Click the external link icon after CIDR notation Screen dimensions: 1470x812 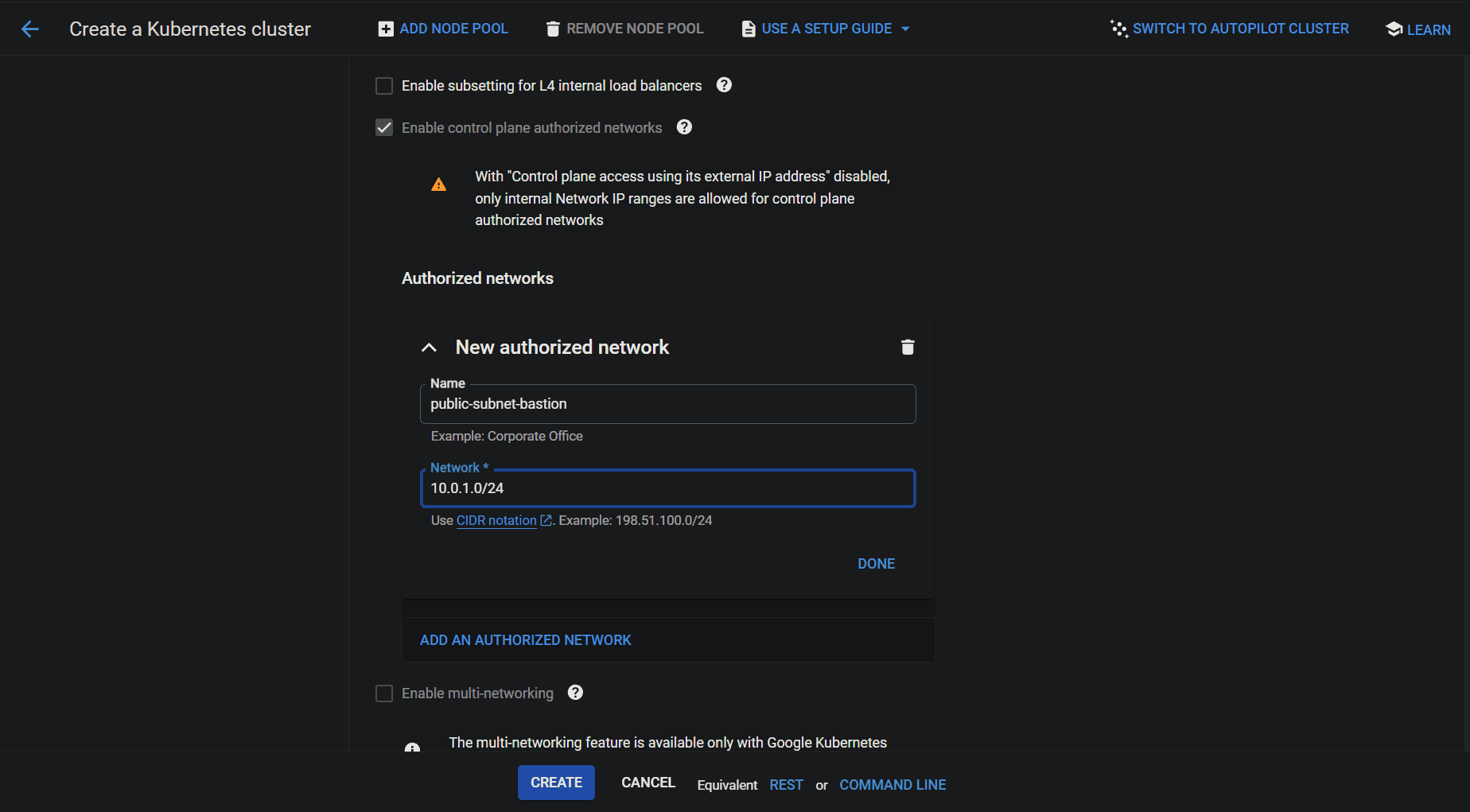pyautogui.click(x=546, y=520)
